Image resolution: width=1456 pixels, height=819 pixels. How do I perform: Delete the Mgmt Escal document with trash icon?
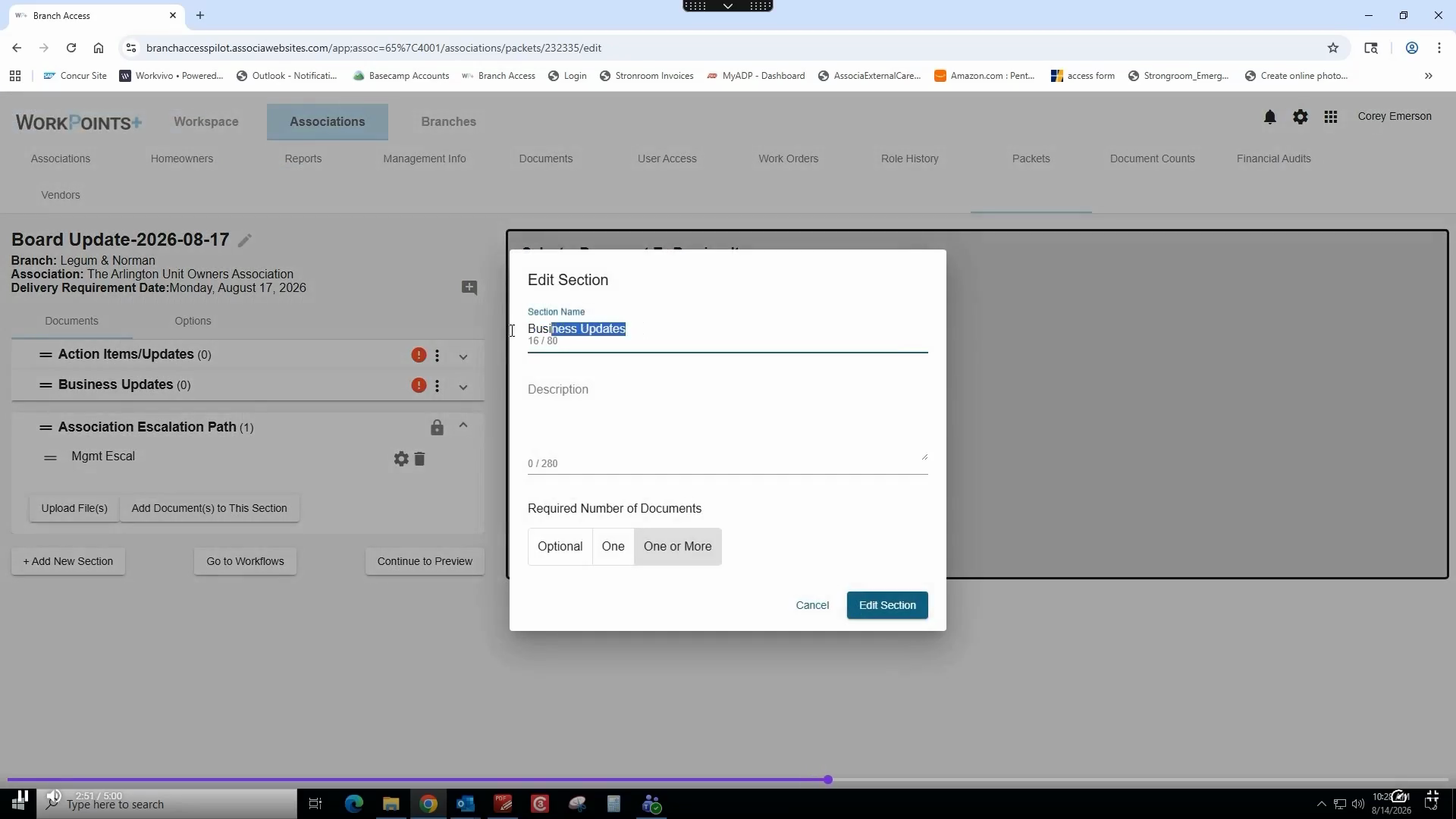pyautogui.click(x=419, y=459)
